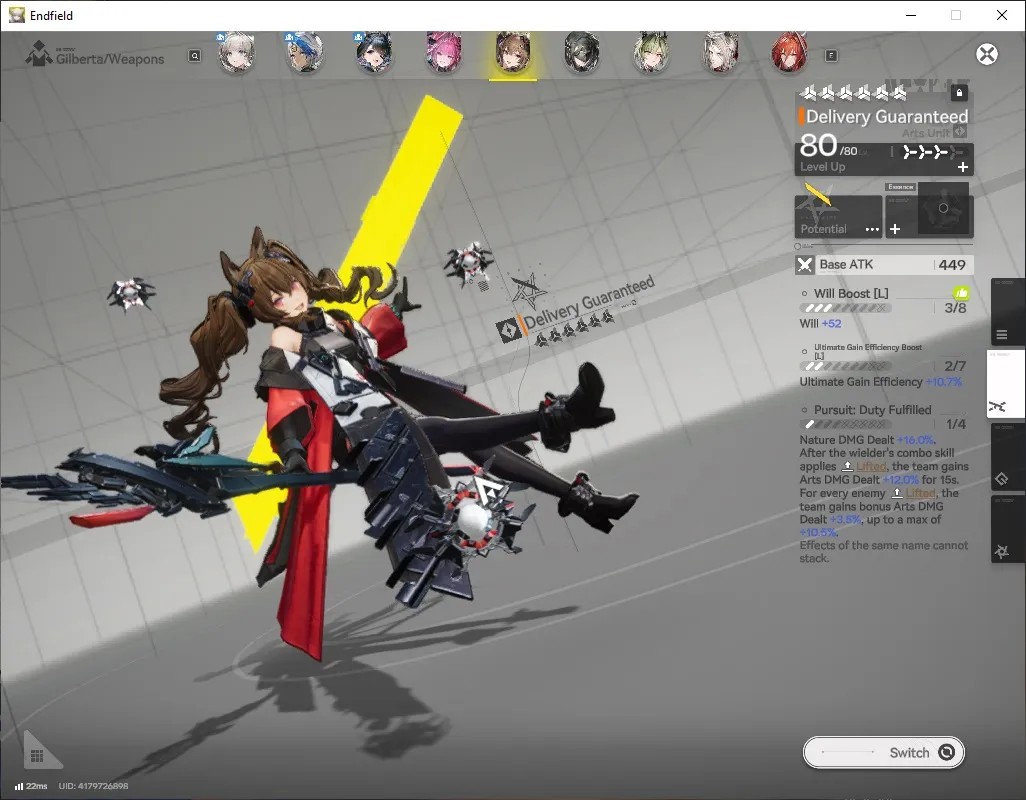
Task: Select the red-haired operator portrait
Action: click(790, 52)
